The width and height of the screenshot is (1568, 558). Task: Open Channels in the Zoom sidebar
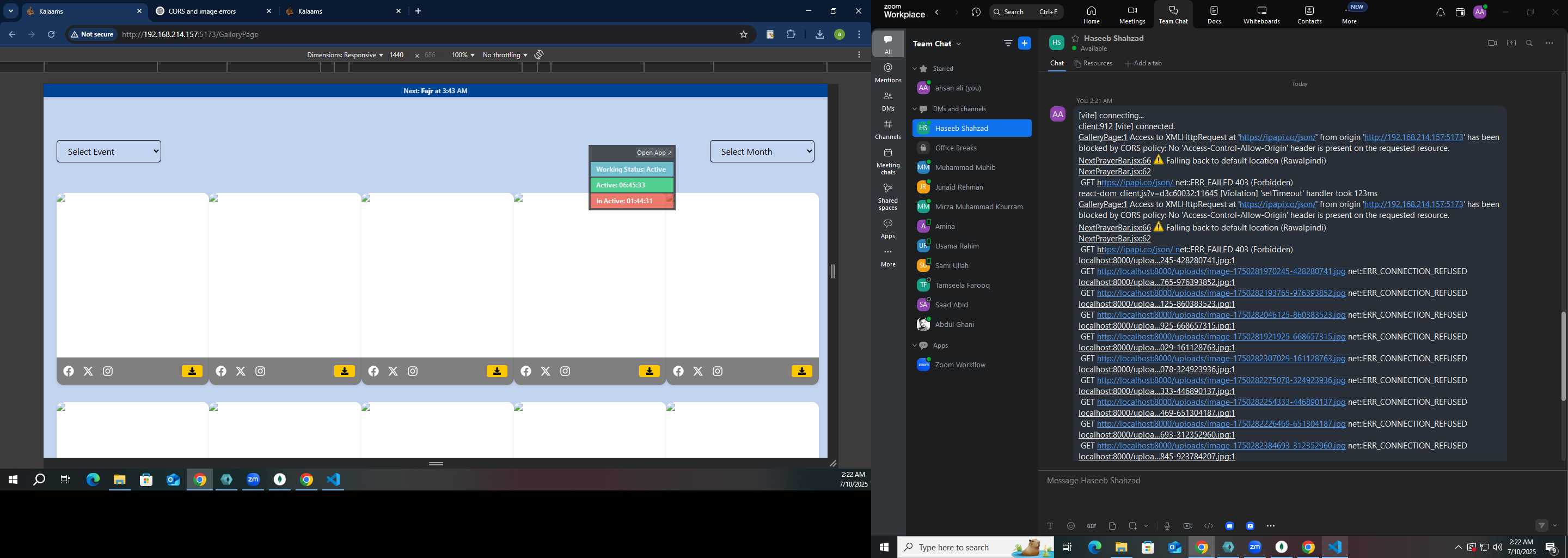pyautogui.click(x=888, y=130)
